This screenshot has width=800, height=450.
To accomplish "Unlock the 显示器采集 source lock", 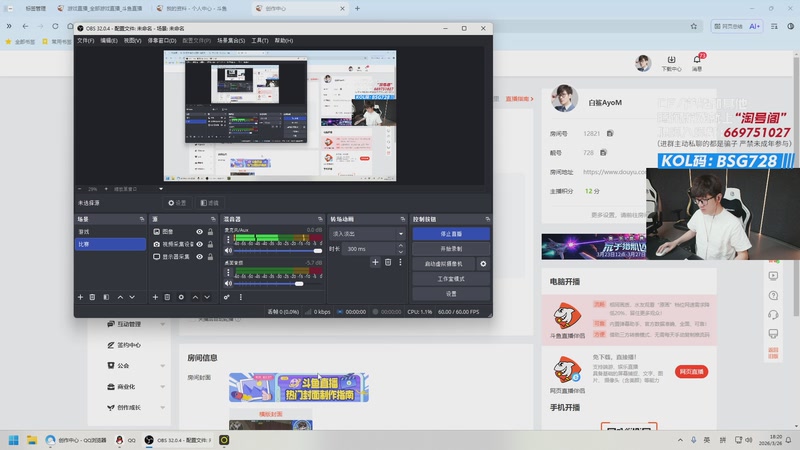I will [210, 257].
